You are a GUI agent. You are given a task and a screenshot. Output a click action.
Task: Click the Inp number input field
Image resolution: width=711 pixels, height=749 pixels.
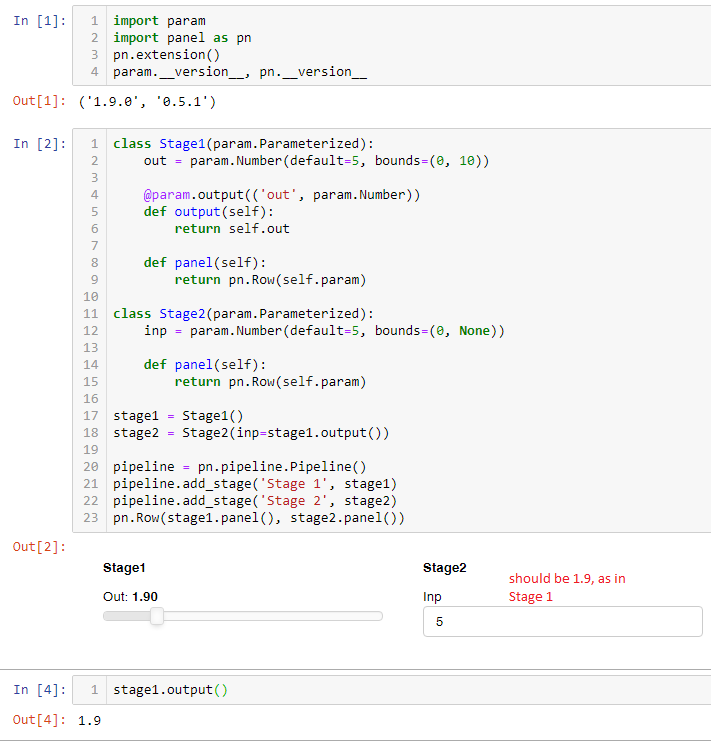pos(562,621)
